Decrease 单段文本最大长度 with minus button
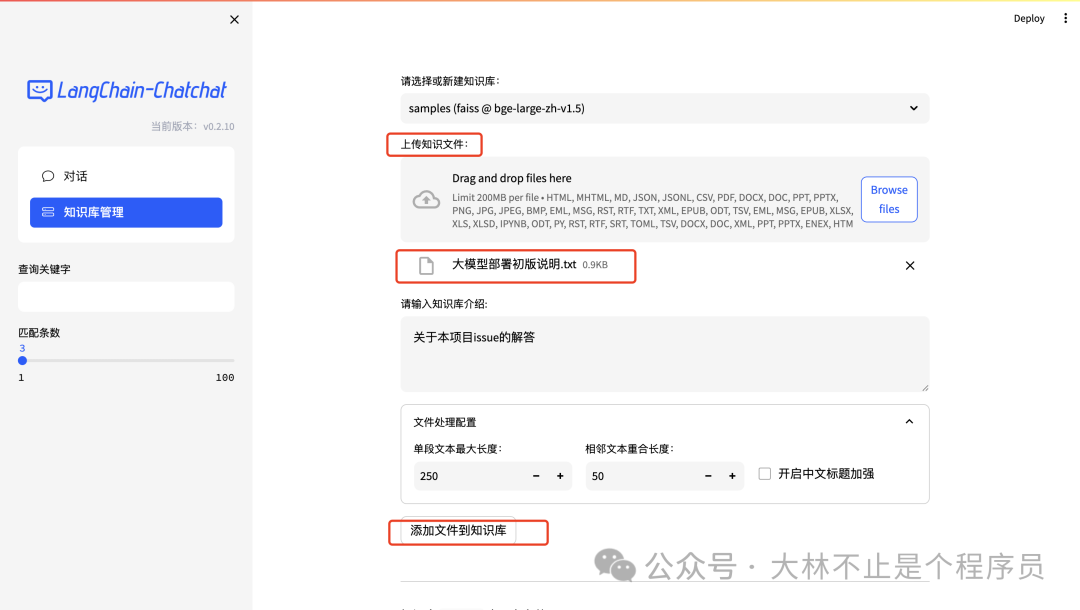Image resolution: width=1080 pixels, height=610 pixels. coord(536,476)
